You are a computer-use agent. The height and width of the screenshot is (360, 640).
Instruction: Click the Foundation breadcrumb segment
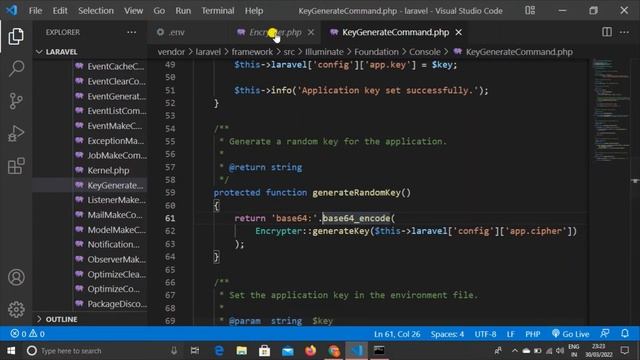(376, 52)
